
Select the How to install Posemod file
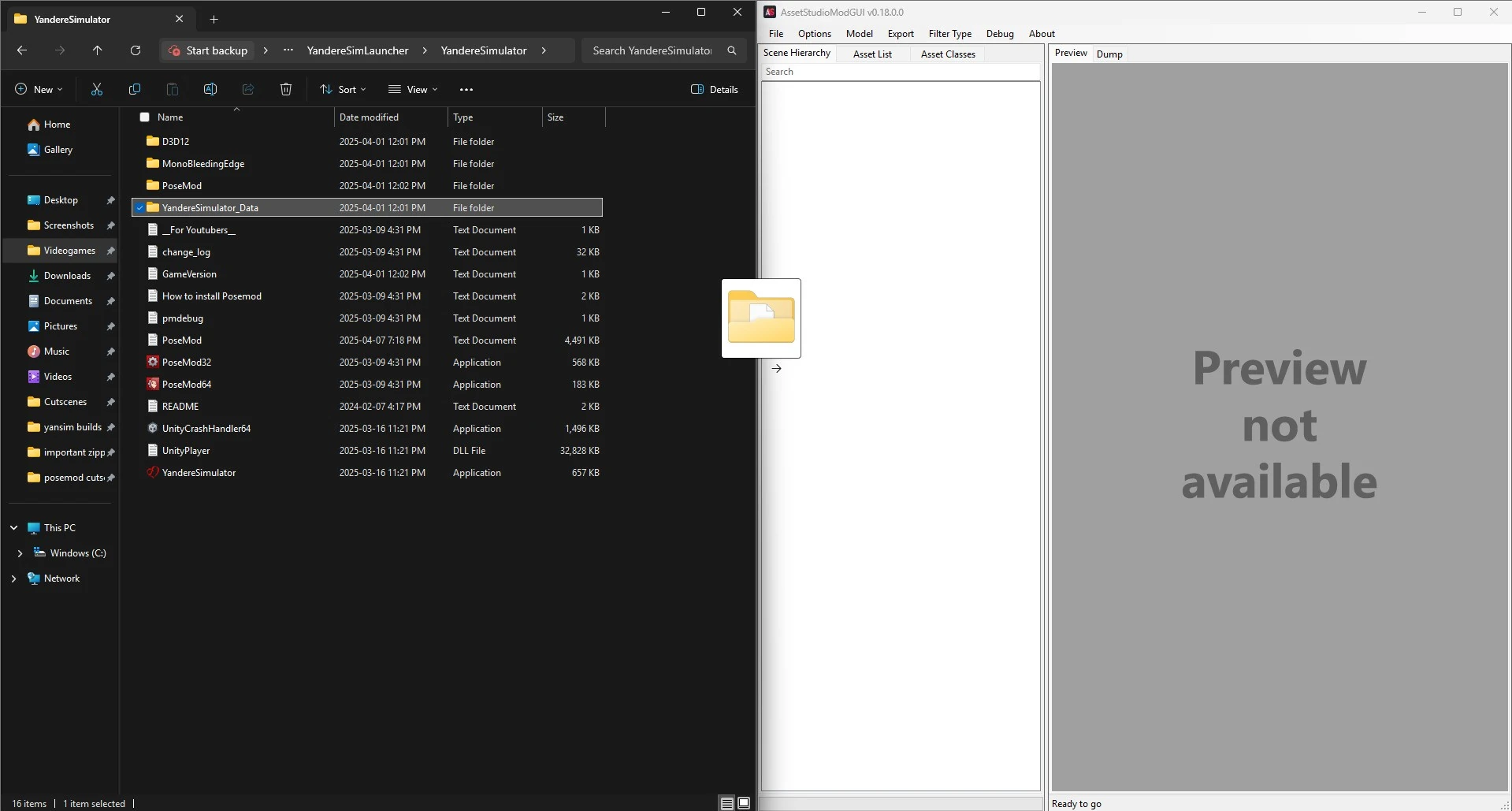[367, 296]
